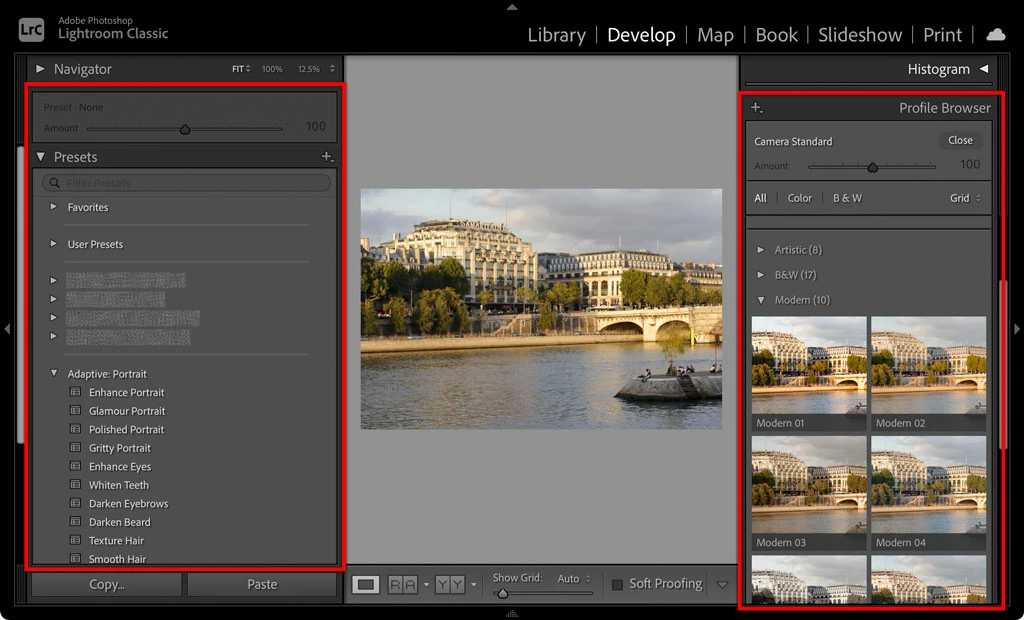The width and height of the screenshot is (1024, 620).
Task: Collapse the Histogram panel triangle
Action: click(984, 69)
